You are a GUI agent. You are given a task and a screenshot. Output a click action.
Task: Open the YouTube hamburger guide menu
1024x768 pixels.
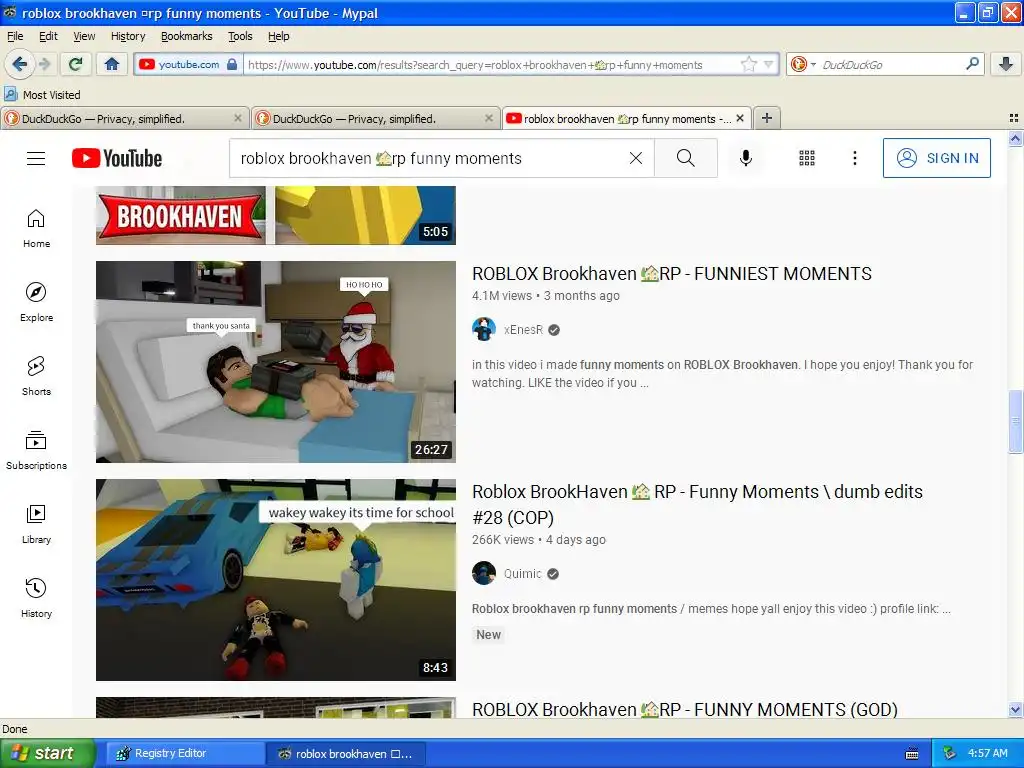click(x=36, y=158)
